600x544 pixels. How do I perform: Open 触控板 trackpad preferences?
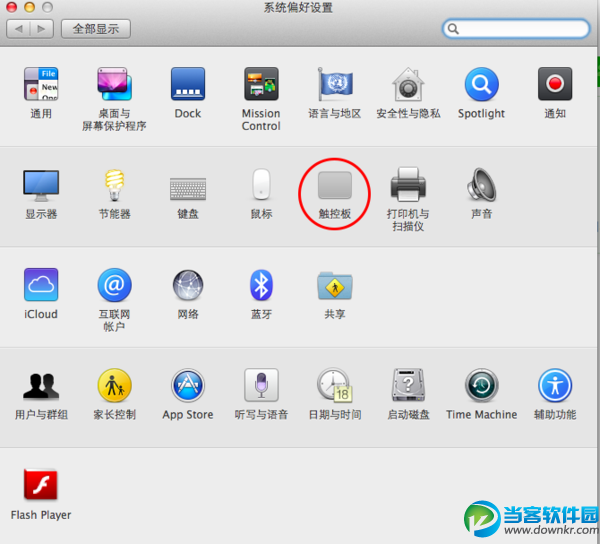[335, 185]
